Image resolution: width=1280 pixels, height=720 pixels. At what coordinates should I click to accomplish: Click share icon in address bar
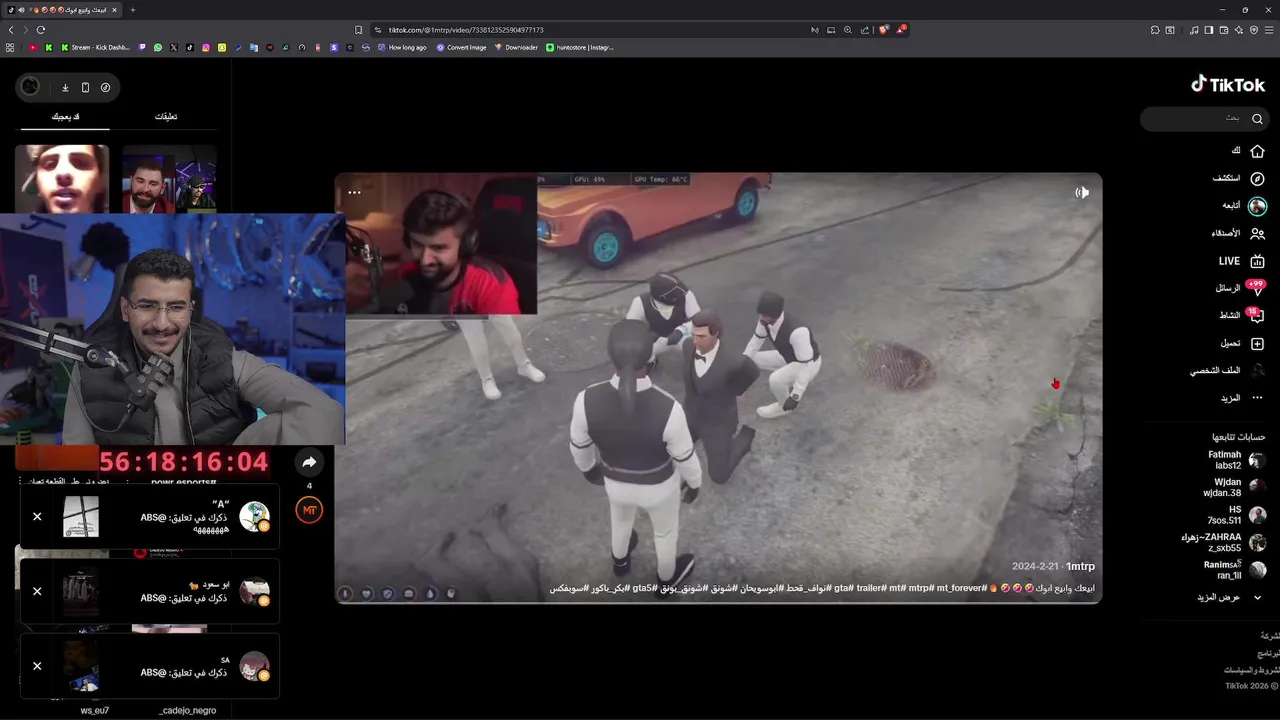click(865, 30)
